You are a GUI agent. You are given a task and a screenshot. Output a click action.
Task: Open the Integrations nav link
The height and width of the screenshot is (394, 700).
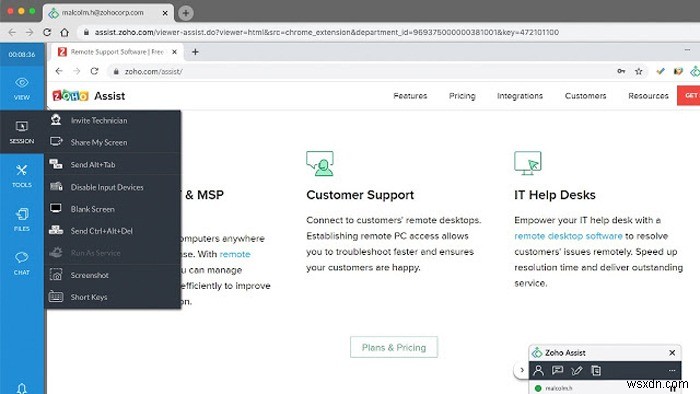click(x=520, y=96)
